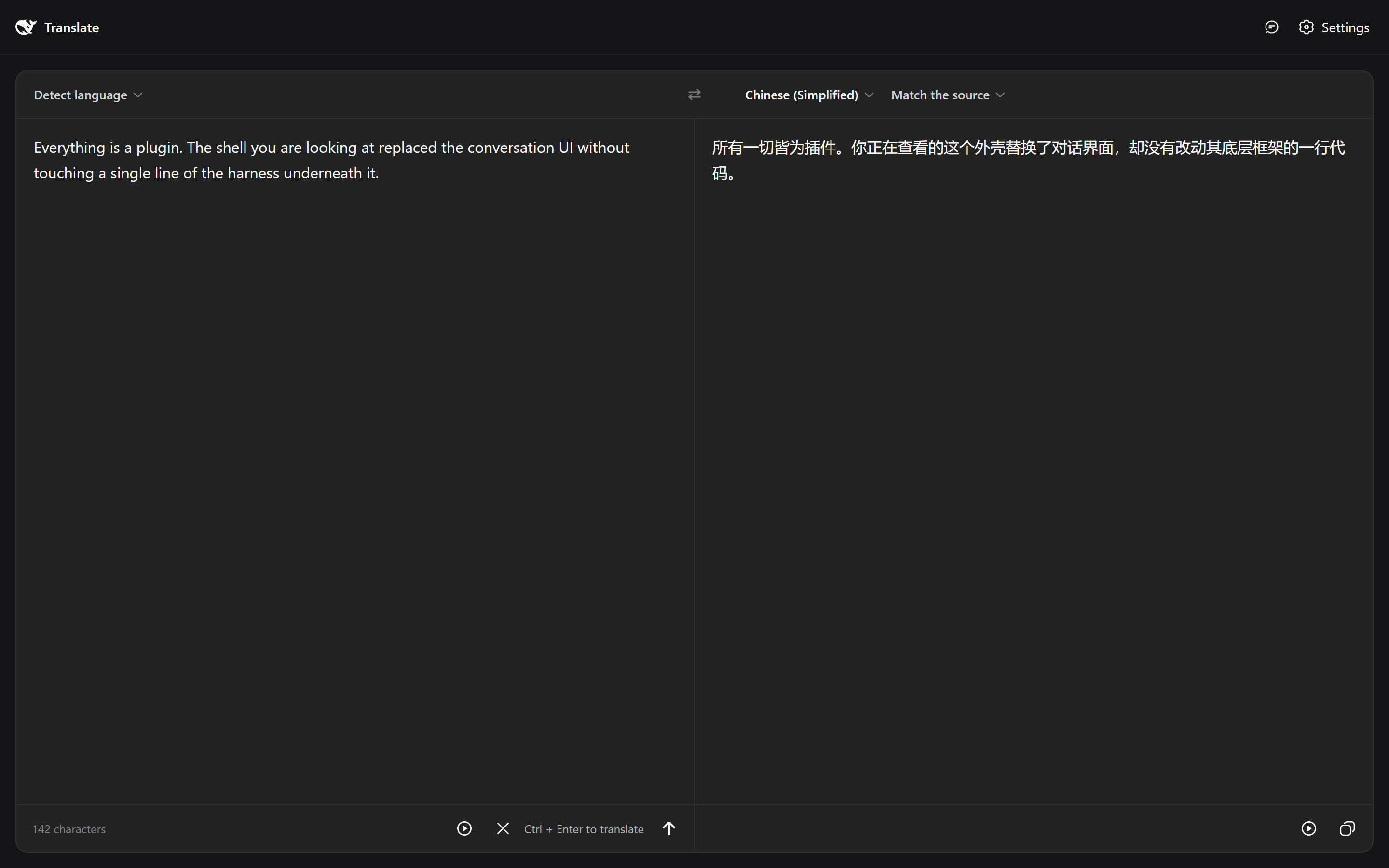The width and height of the screenshot is (1389, 868).
Task: Submit translation with the up arrow
Action: 668,828
